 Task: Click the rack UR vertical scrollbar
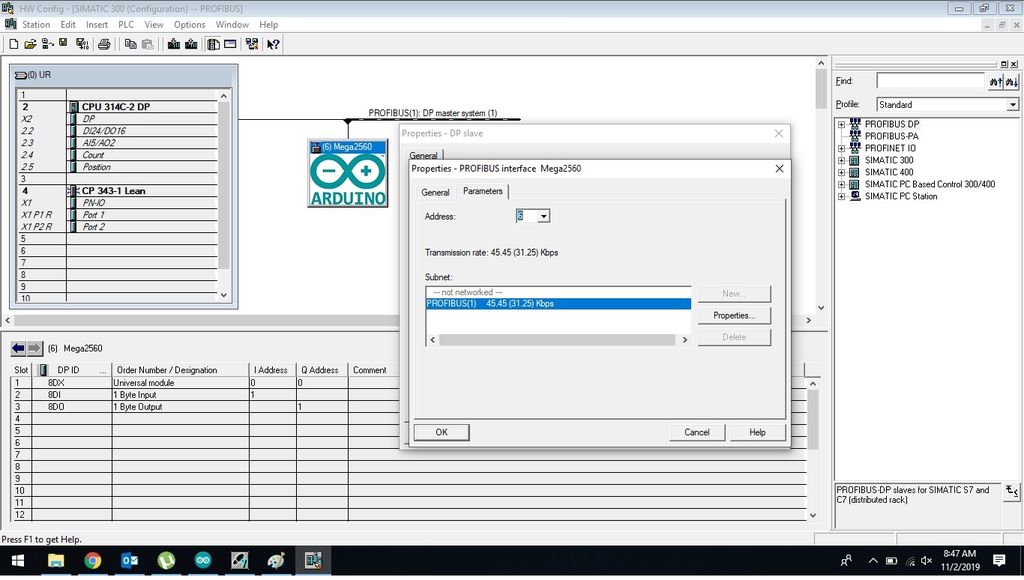[x=223, y=195]
